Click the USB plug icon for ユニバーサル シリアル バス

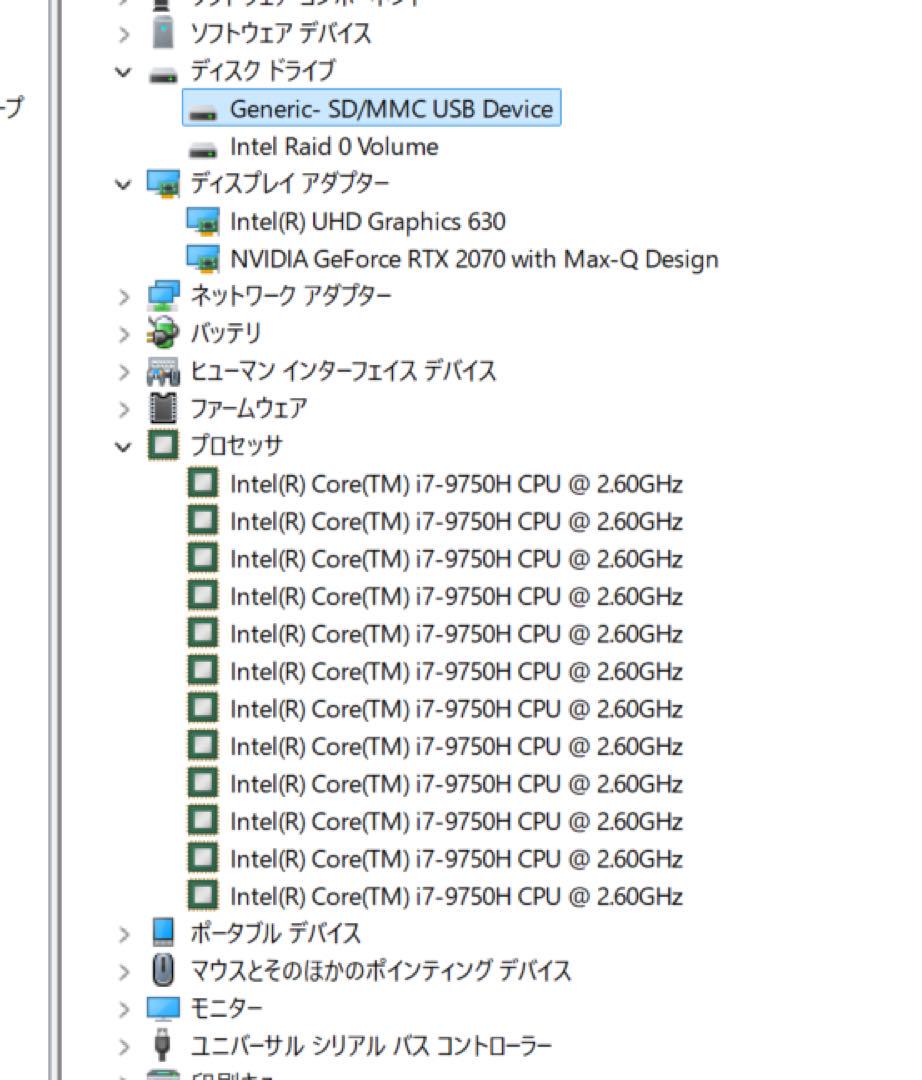tap(163, 1045)
